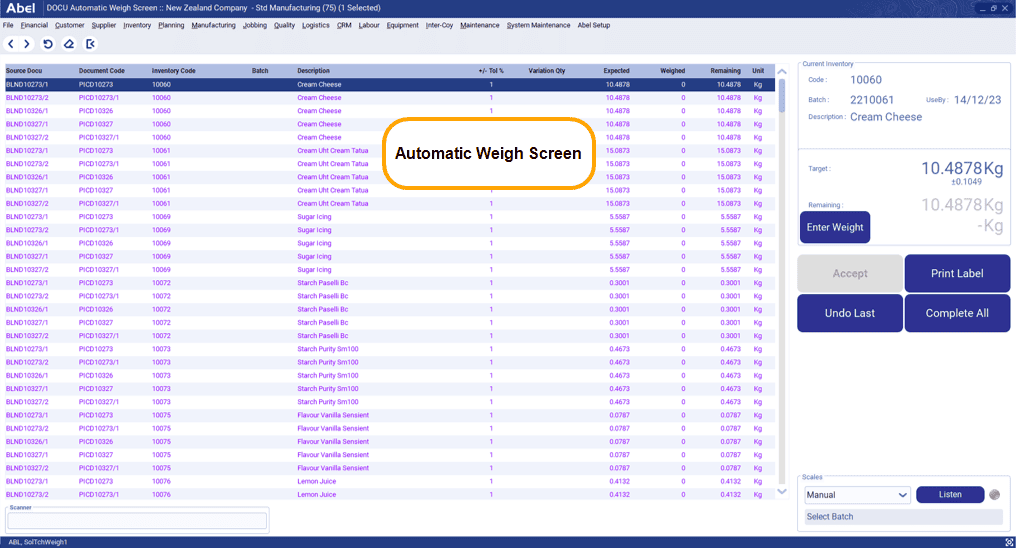Image resolution: width=1017 pixels, height=548 pixels.
Task: Click into the Scanner input field
Action: click(137, 520)
